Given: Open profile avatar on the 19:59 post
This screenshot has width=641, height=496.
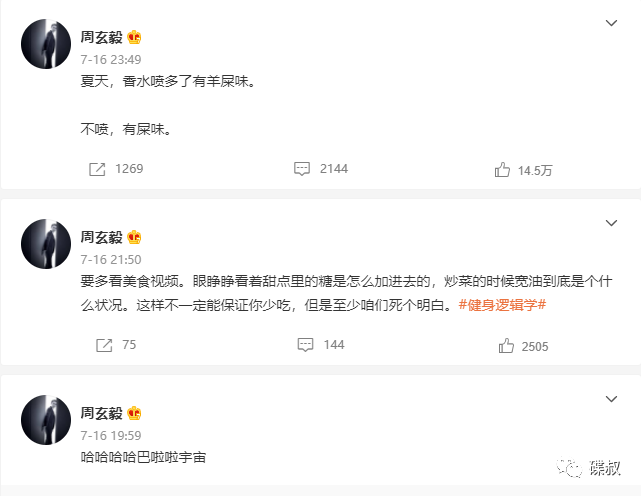Looking at the screenshot, I should pos(43,419).
